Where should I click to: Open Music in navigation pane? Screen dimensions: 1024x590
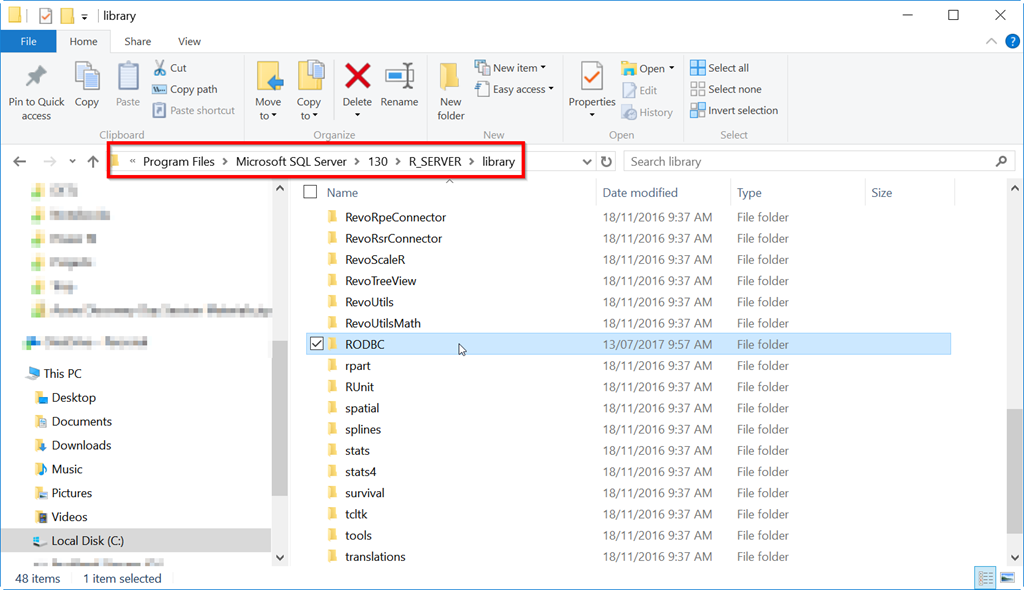[x=67, y=469]
